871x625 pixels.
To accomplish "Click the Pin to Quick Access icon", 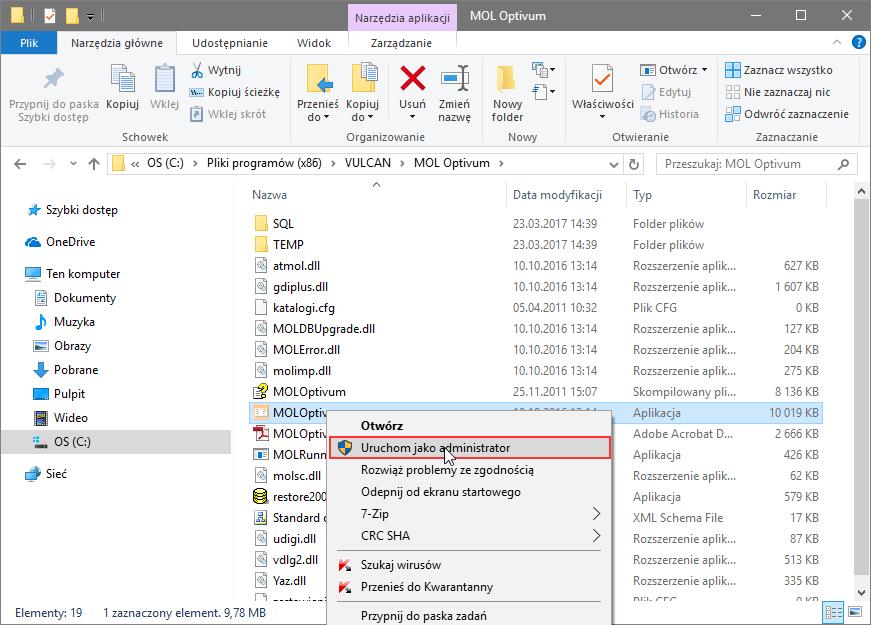I will click(54, 78).
